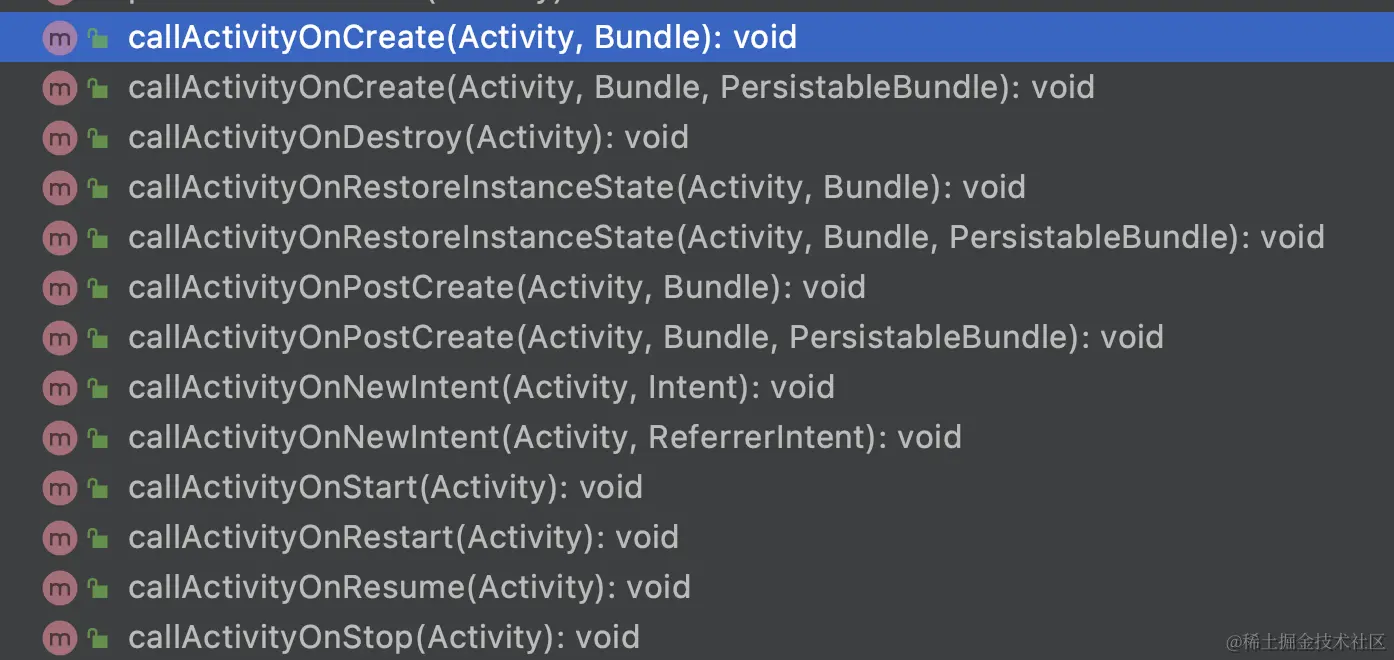Click the green lock icon beside callActivityOnStart

[x=98, y=488]
